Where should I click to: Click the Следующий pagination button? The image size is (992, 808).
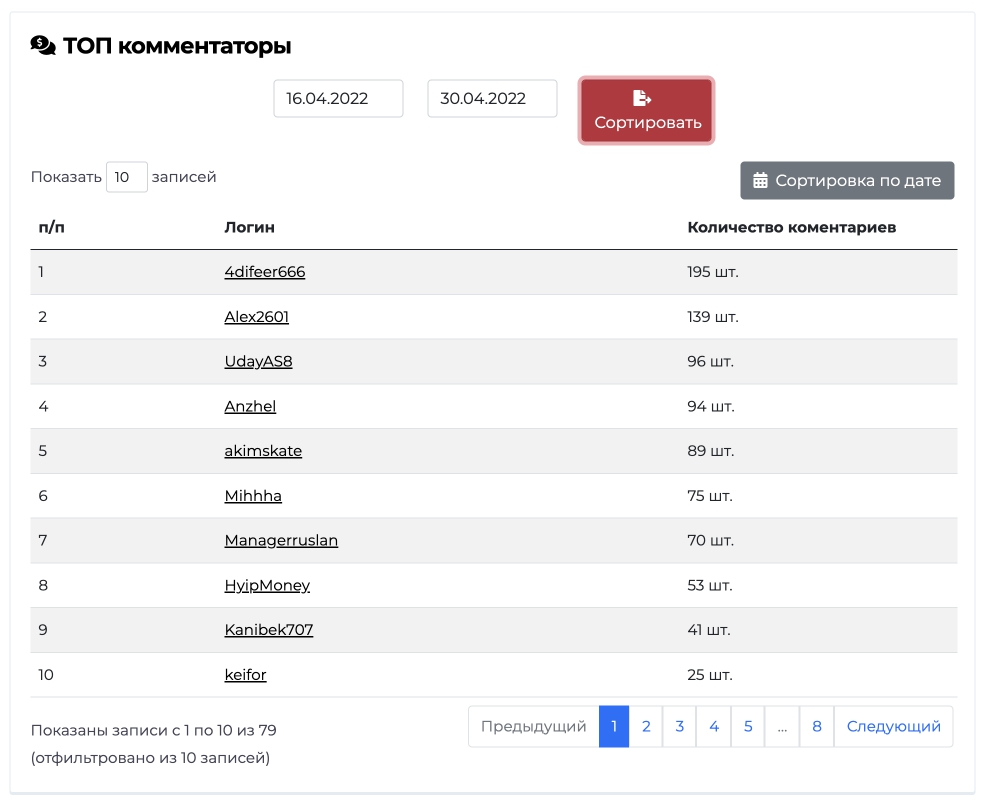pos(893,726)
